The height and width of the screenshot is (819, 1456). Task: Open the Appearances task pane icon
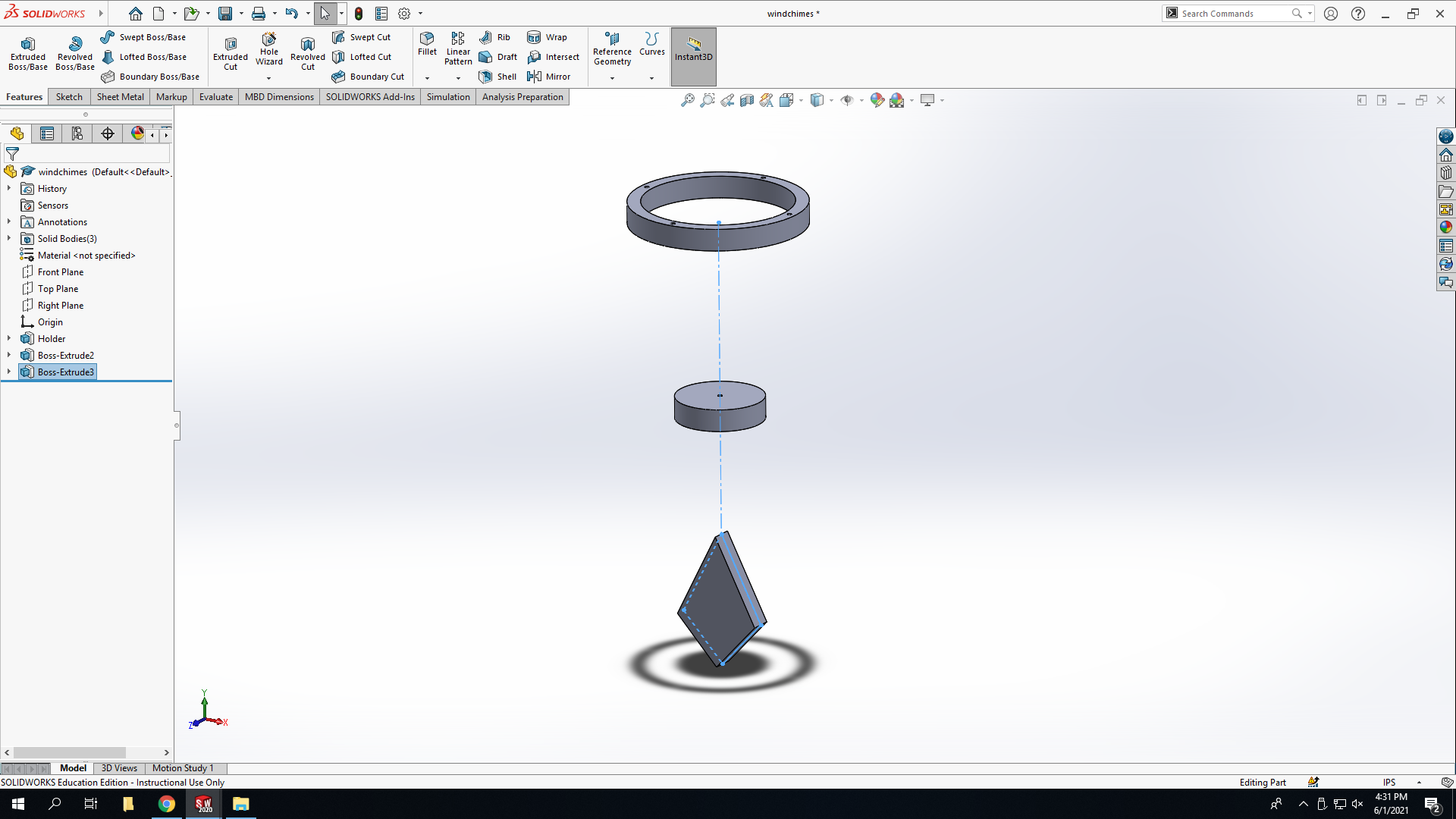[x=1445, y=227]
